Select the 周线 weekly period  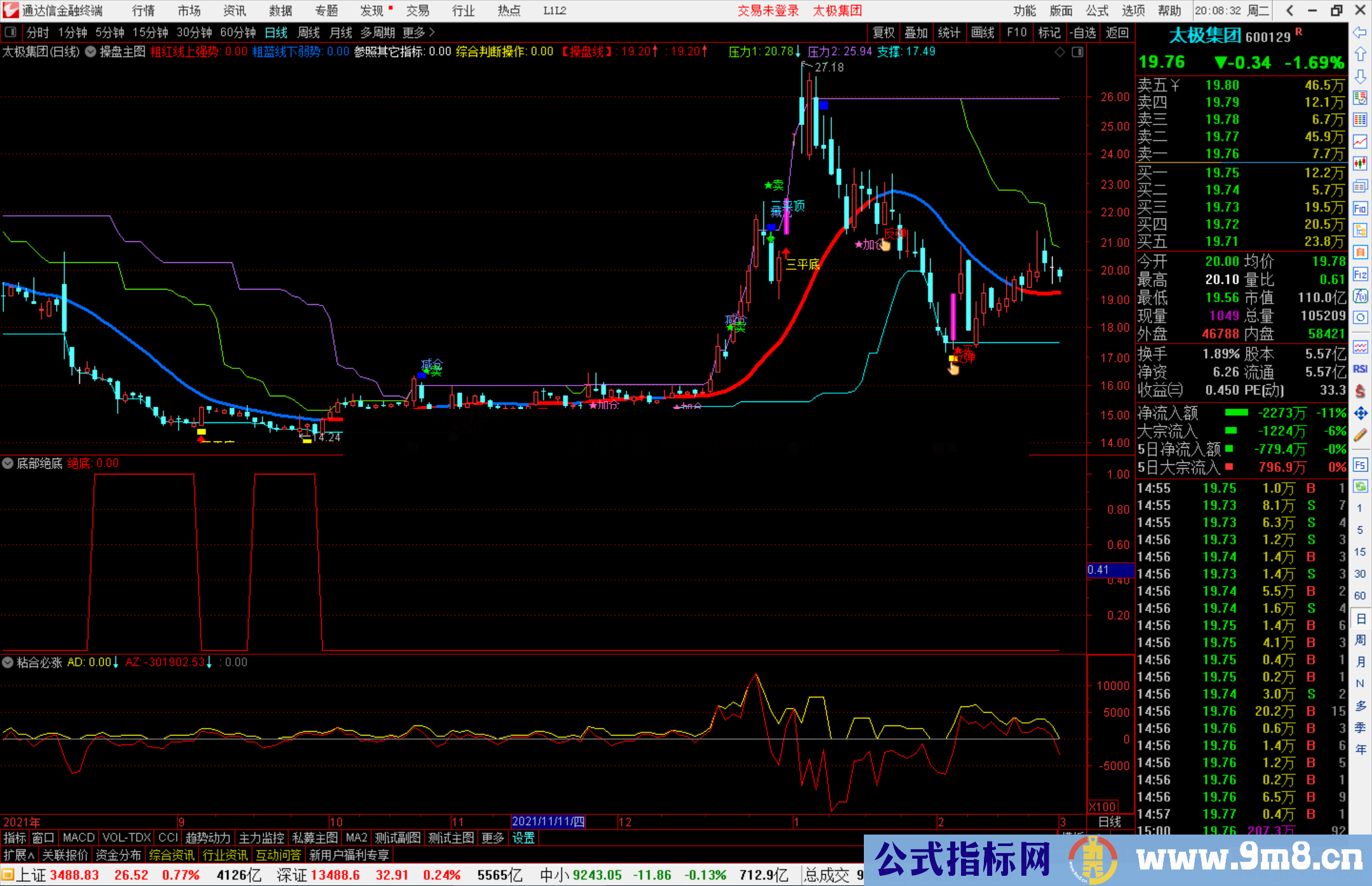309,32
